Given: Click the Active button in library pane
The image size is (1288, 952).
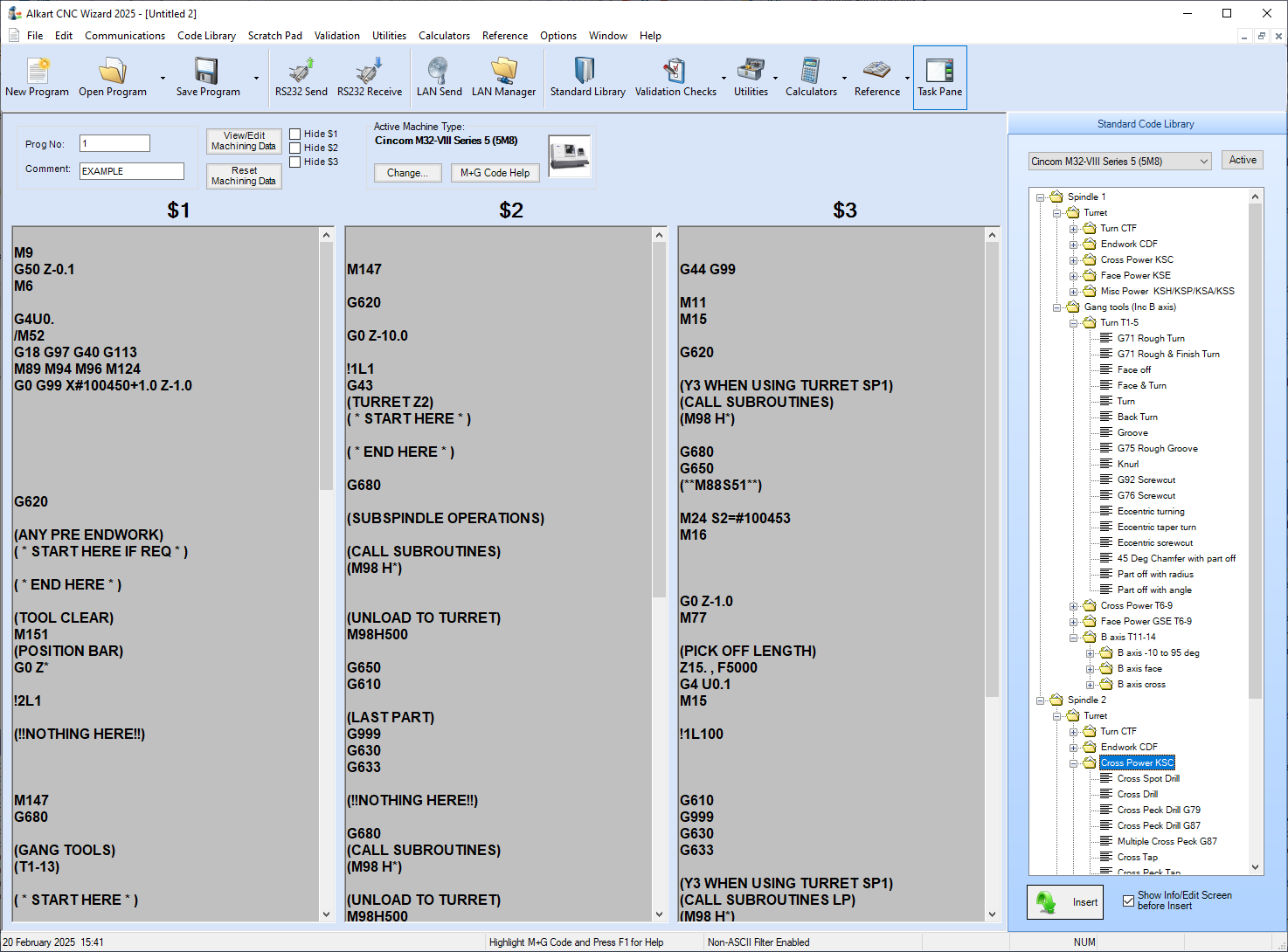Looking at the screenshot, I should point(1243,160).
